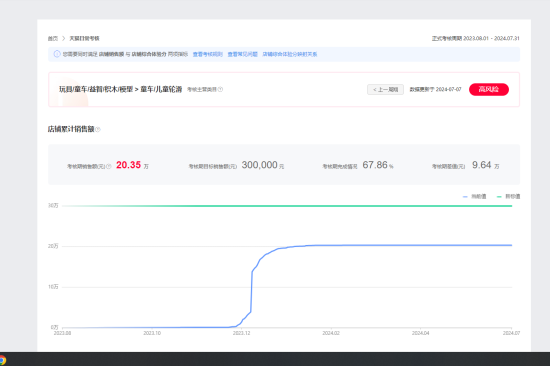
Task: Click the 2023.12 x-axis label
Action: (241, 333)
